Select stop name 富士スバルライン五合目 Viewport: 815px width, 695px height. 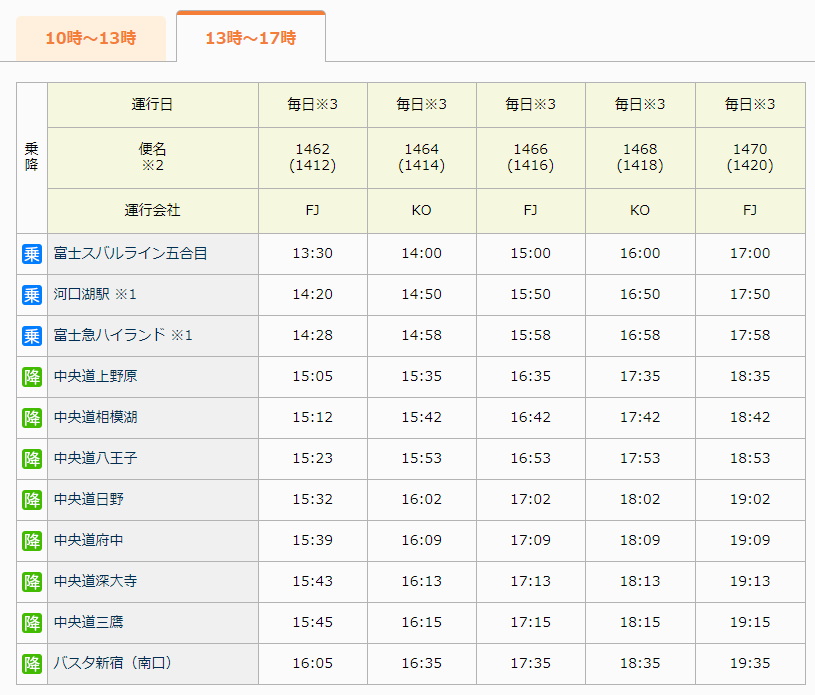[130, 253]
